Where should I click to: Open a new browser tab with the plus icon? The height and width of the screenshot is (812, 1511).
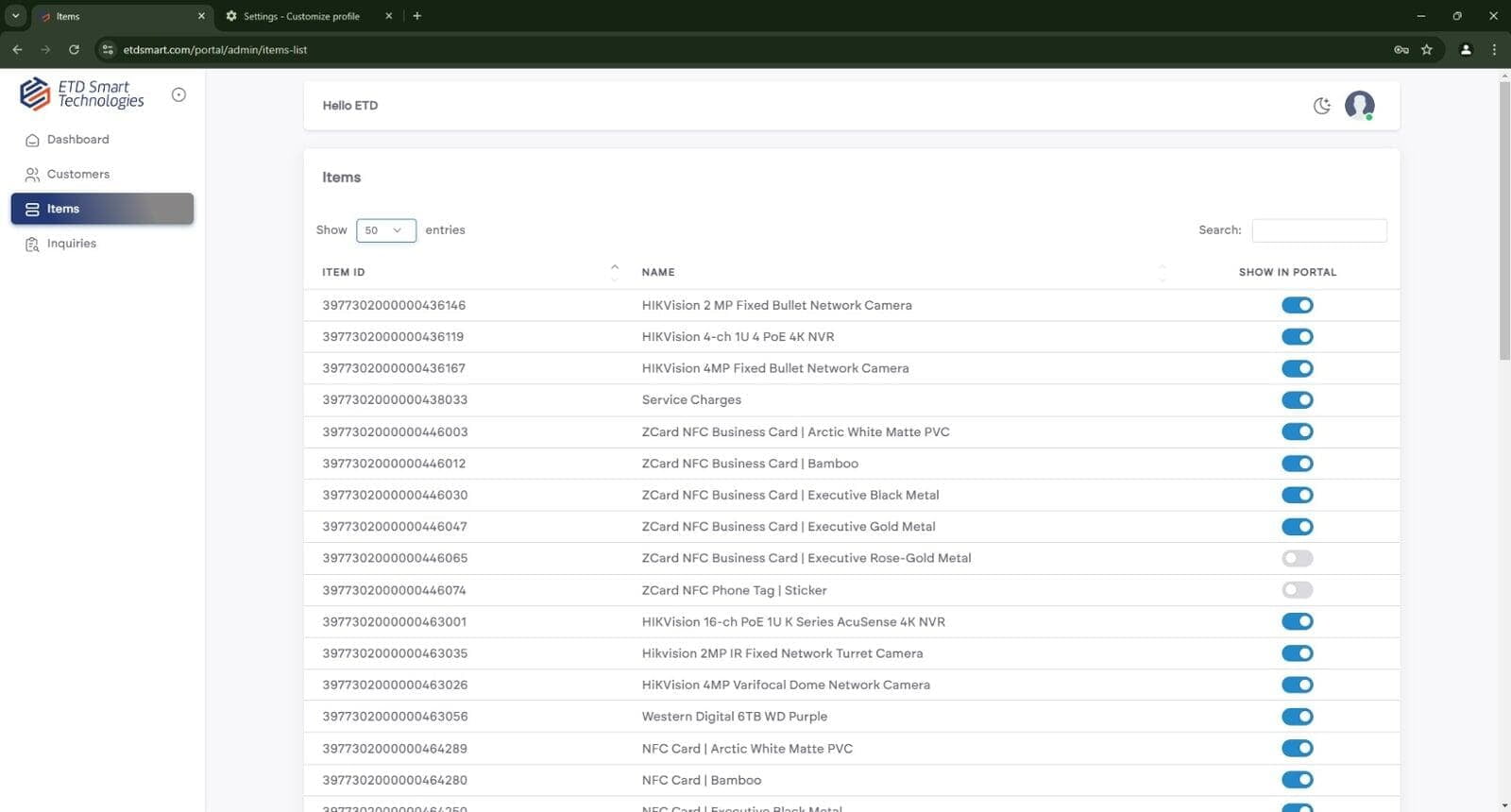tap(416, 16)
